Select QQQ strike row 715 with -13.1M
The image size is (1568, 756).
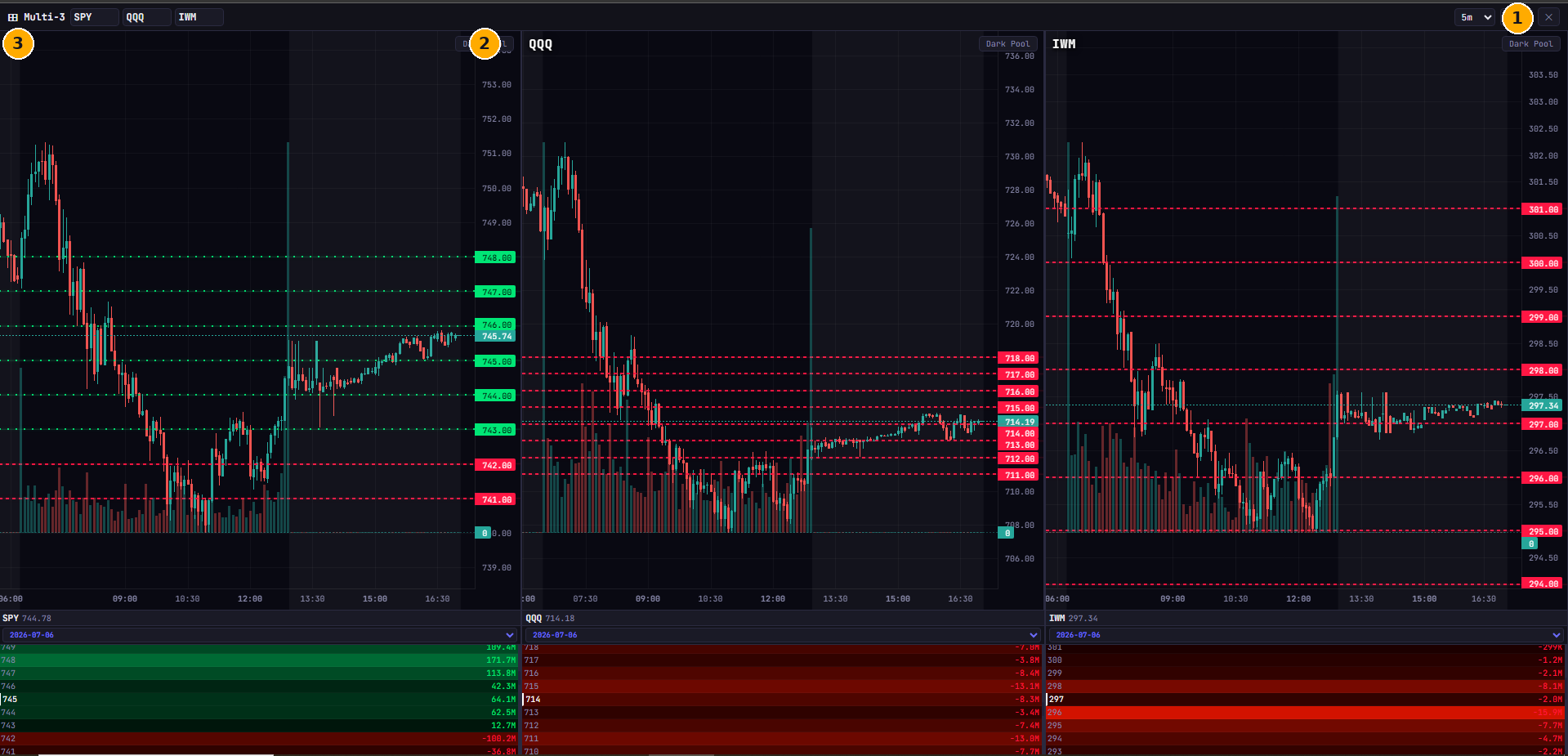click(782, 687)
